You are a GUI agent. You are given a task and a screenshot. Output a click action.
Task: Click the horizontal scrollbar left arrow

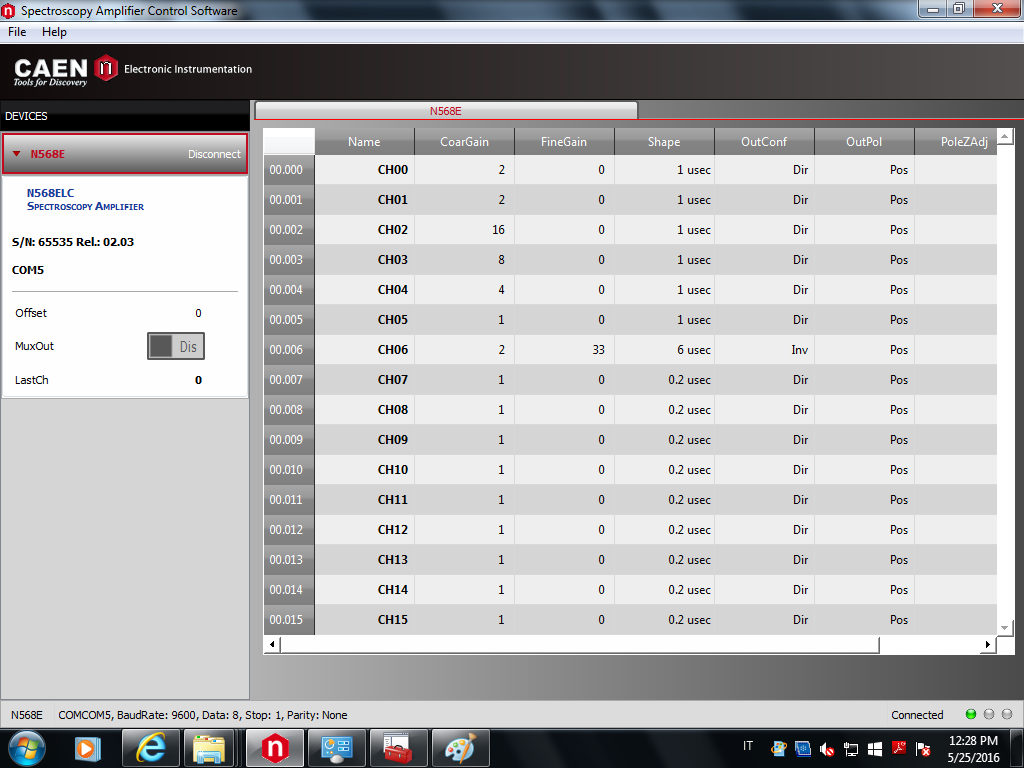[x=272, y=645]
